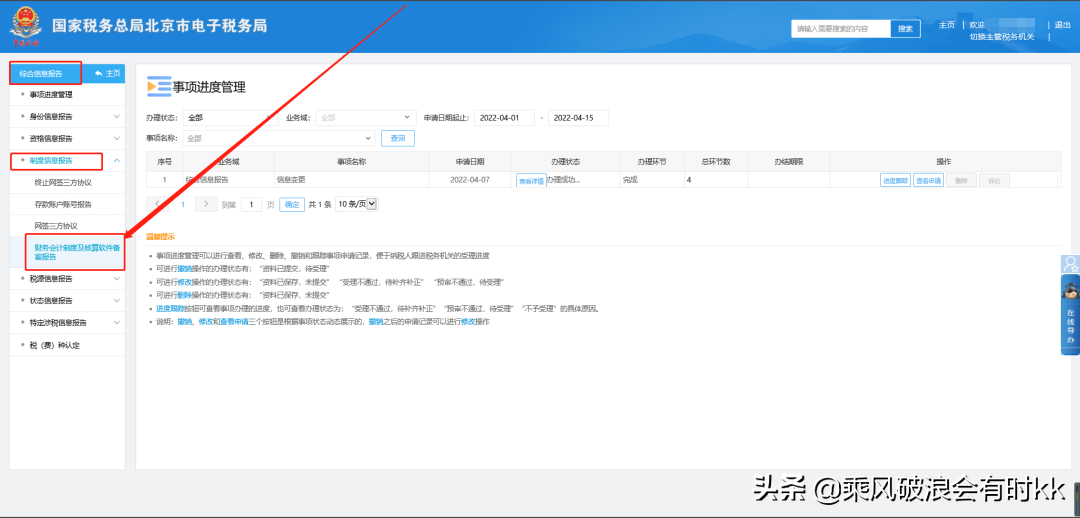Click the 查询 query button
The image size is (1080, 518).
click(398, 138)
